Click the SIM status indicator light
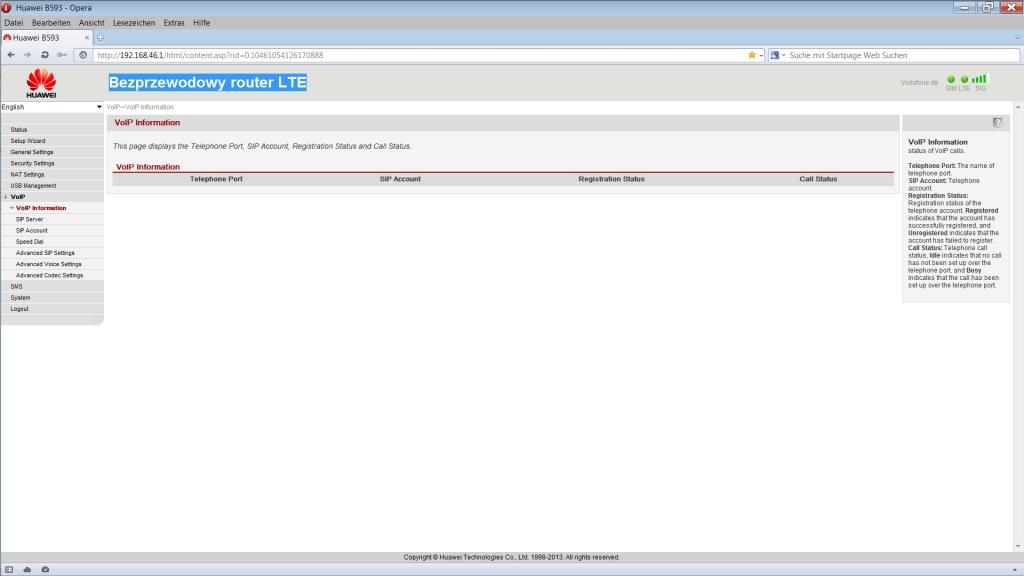1024x576 pixels. click(951, 79)
